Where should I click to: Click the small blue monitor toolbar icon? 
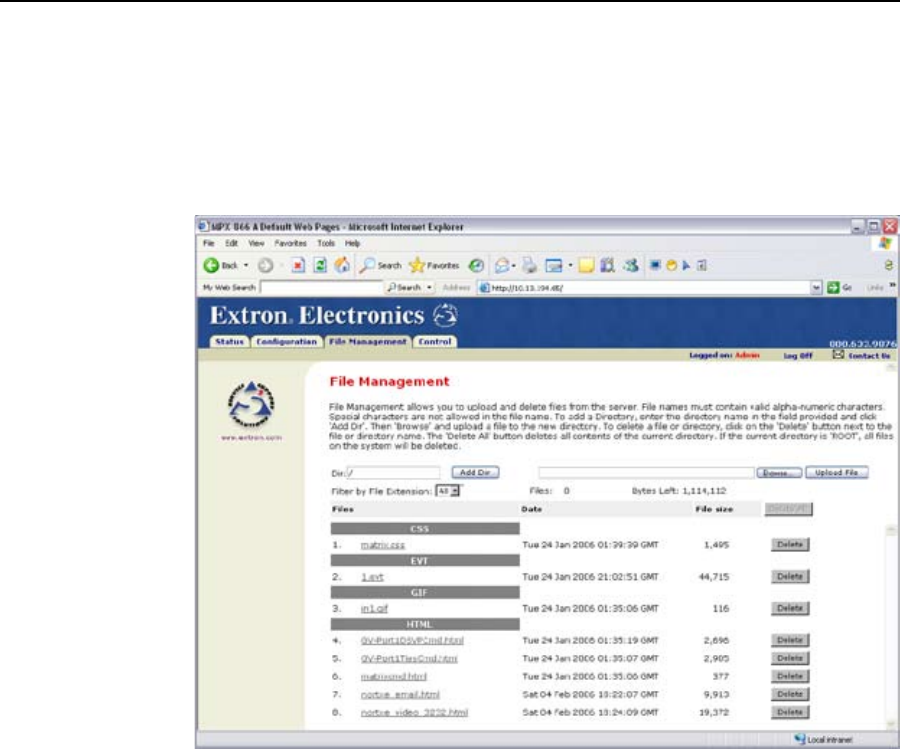point(655,265)
